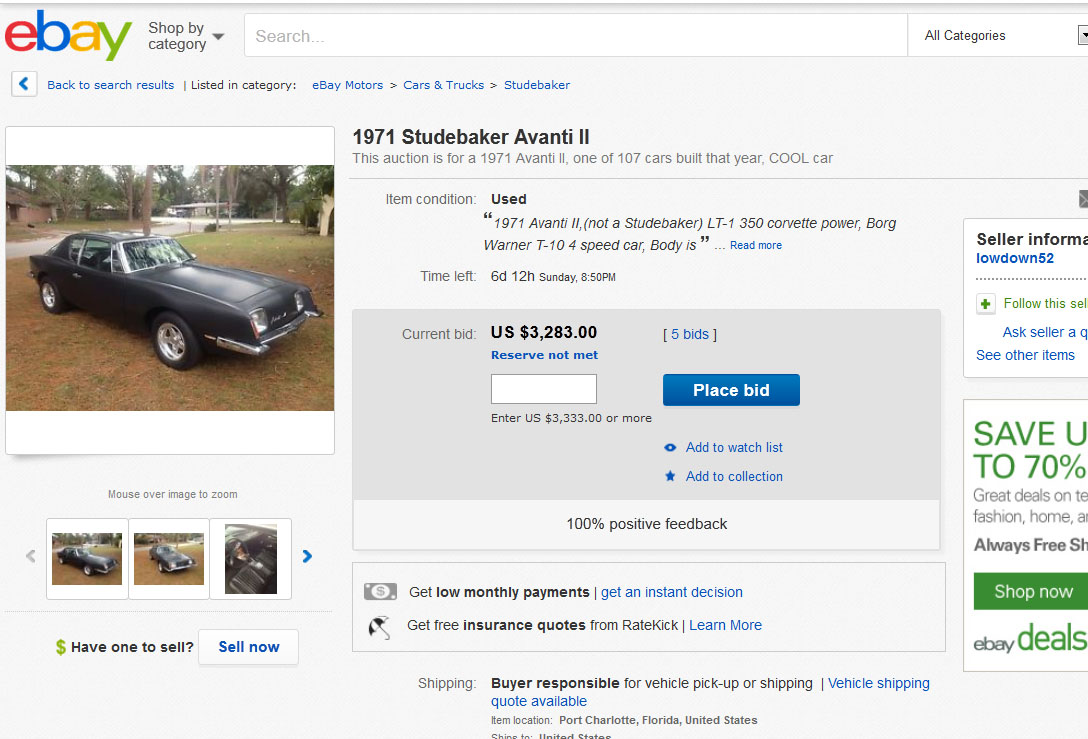This screenshot has width=1088, height=739.
Task: Open the Shop by category dropdown
Action: [186, 36]
